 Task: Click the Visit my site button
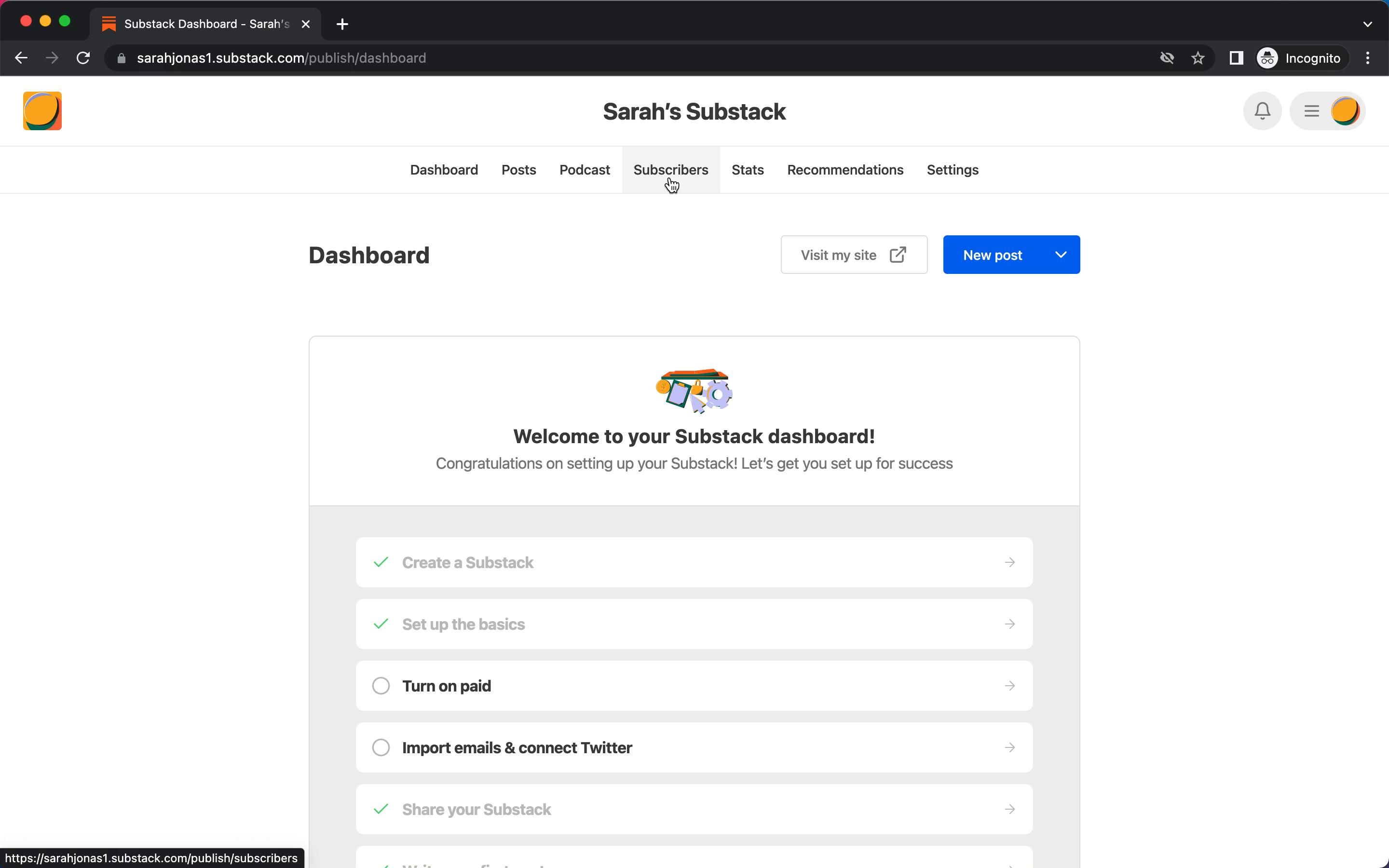(854, 255)
